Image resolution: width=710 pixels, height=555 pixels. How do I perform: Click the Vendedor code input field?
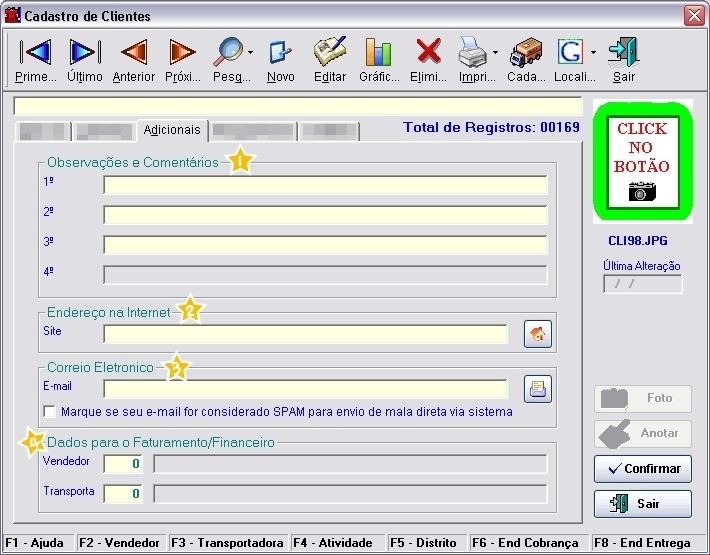(124, 464)
